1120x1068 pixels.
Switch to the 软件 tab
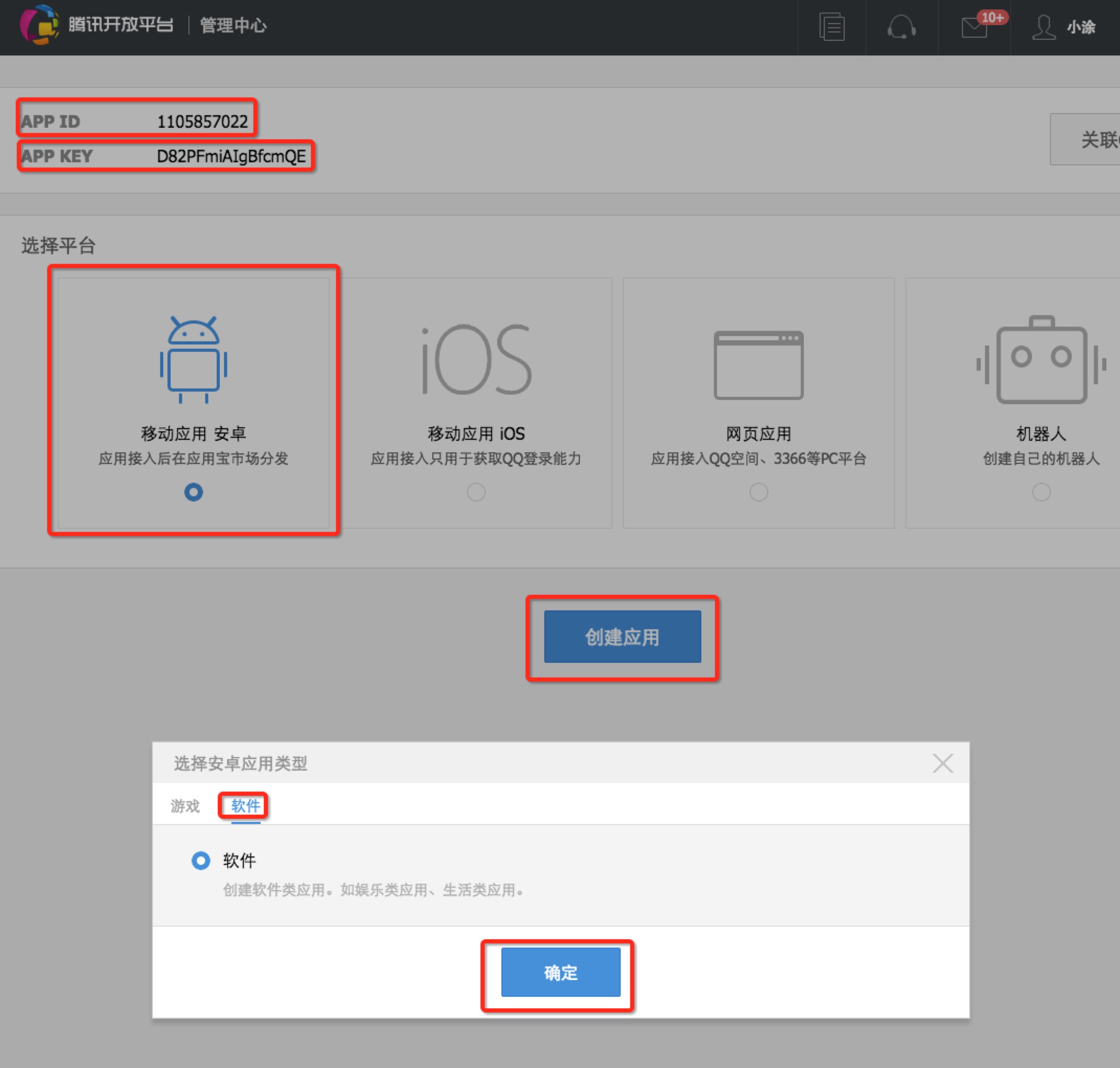(x=245, y=806)
